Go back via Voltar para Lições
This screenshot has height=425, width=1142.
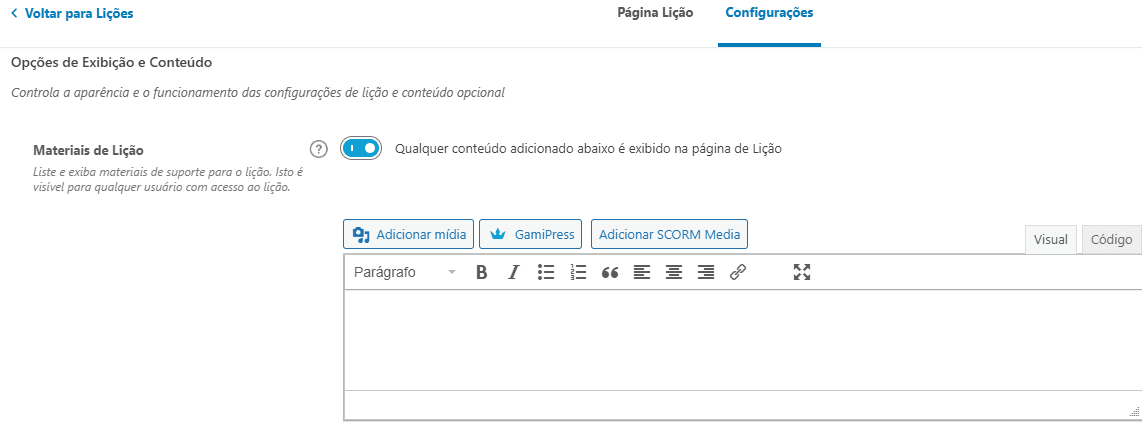point(72,13)
